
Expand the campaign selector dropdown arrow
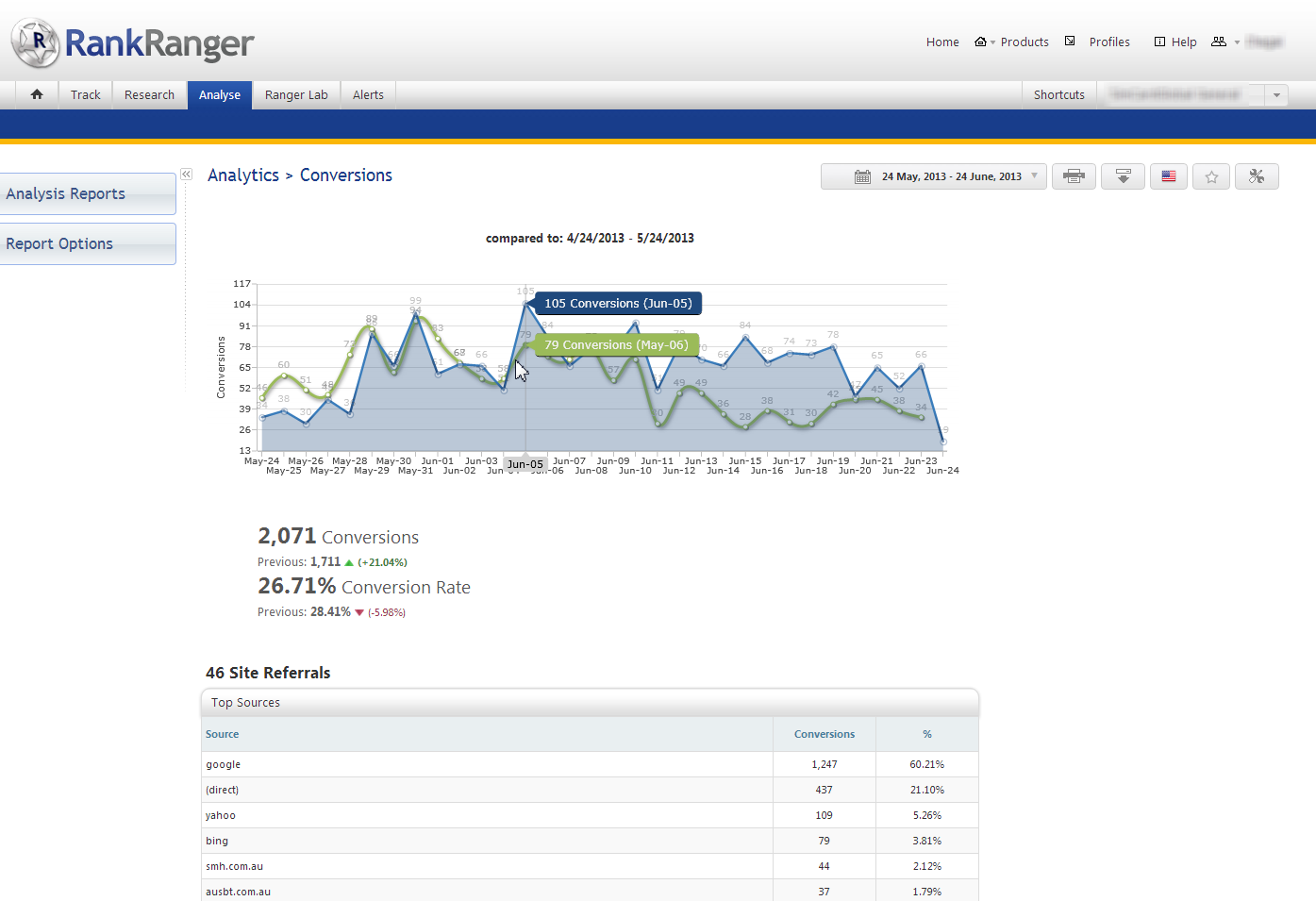coord(1276,95)
